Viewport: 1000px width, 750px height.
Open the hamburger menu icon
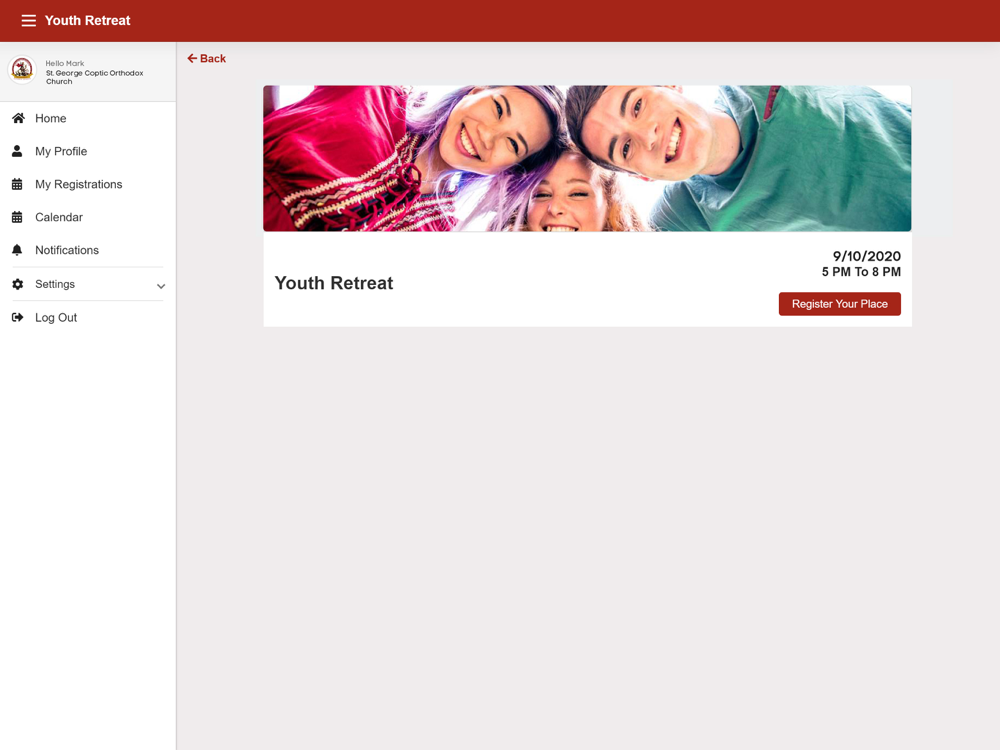point(29,20)
